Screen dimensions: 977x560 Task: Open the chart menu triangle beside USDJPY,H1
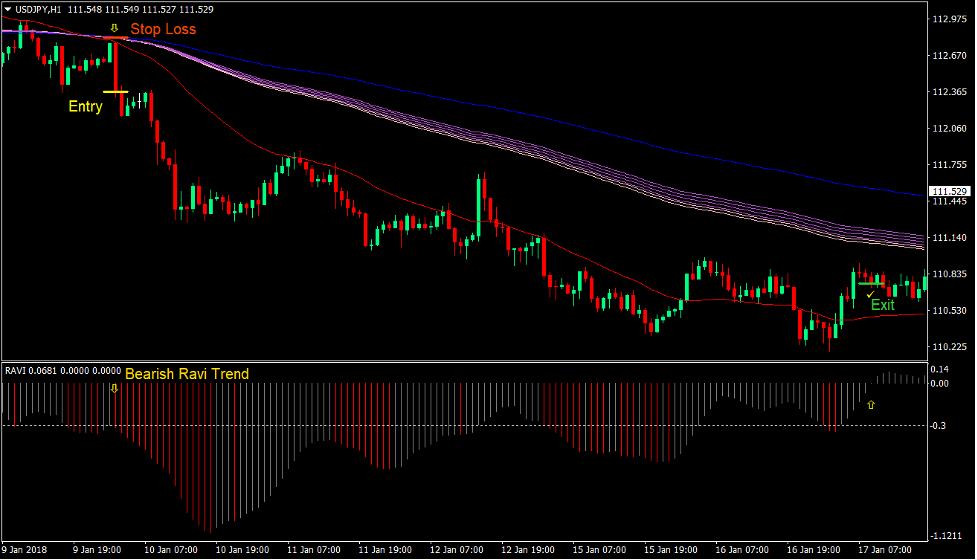[8, 9]
